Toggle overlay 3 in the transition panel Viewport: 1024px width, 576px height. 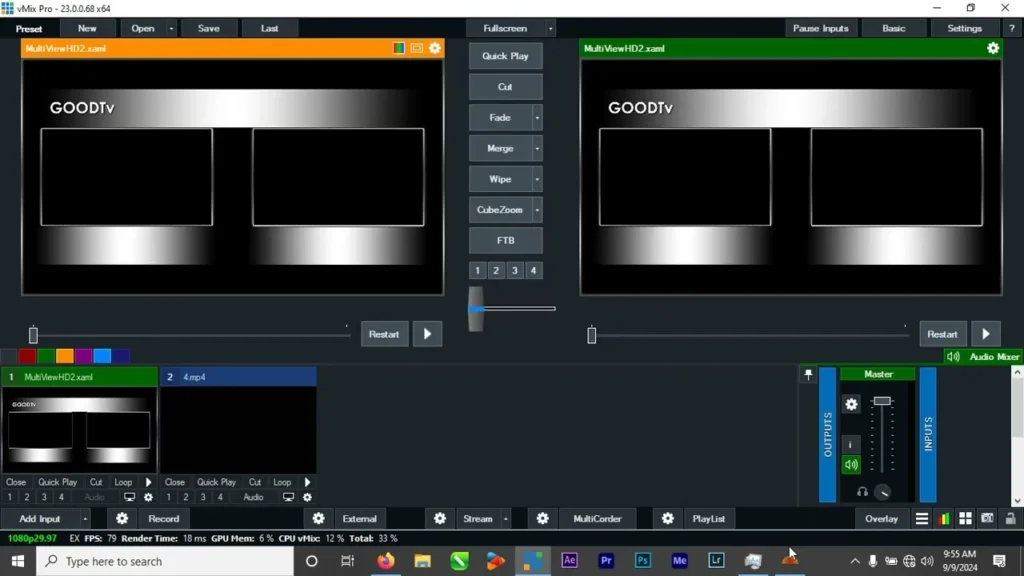(x=515, y=270)
